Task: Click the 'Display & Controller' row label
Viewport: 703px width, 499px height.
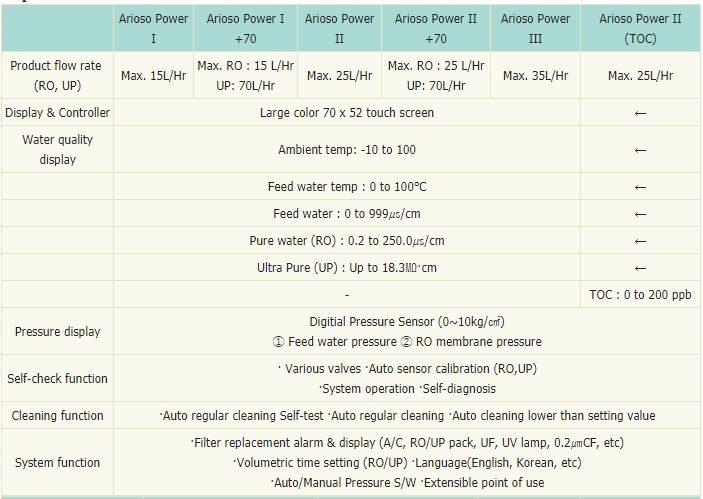Action: tap(57, 113)
